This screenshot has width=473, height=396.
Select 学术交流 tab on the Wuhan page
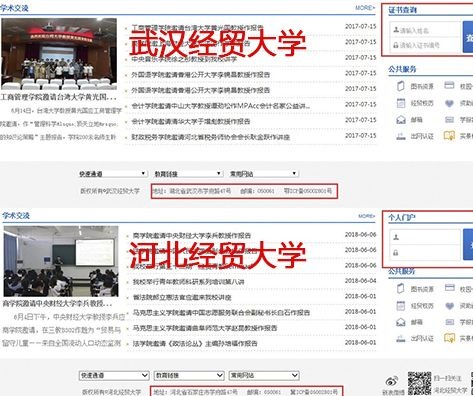coord(15,8)
